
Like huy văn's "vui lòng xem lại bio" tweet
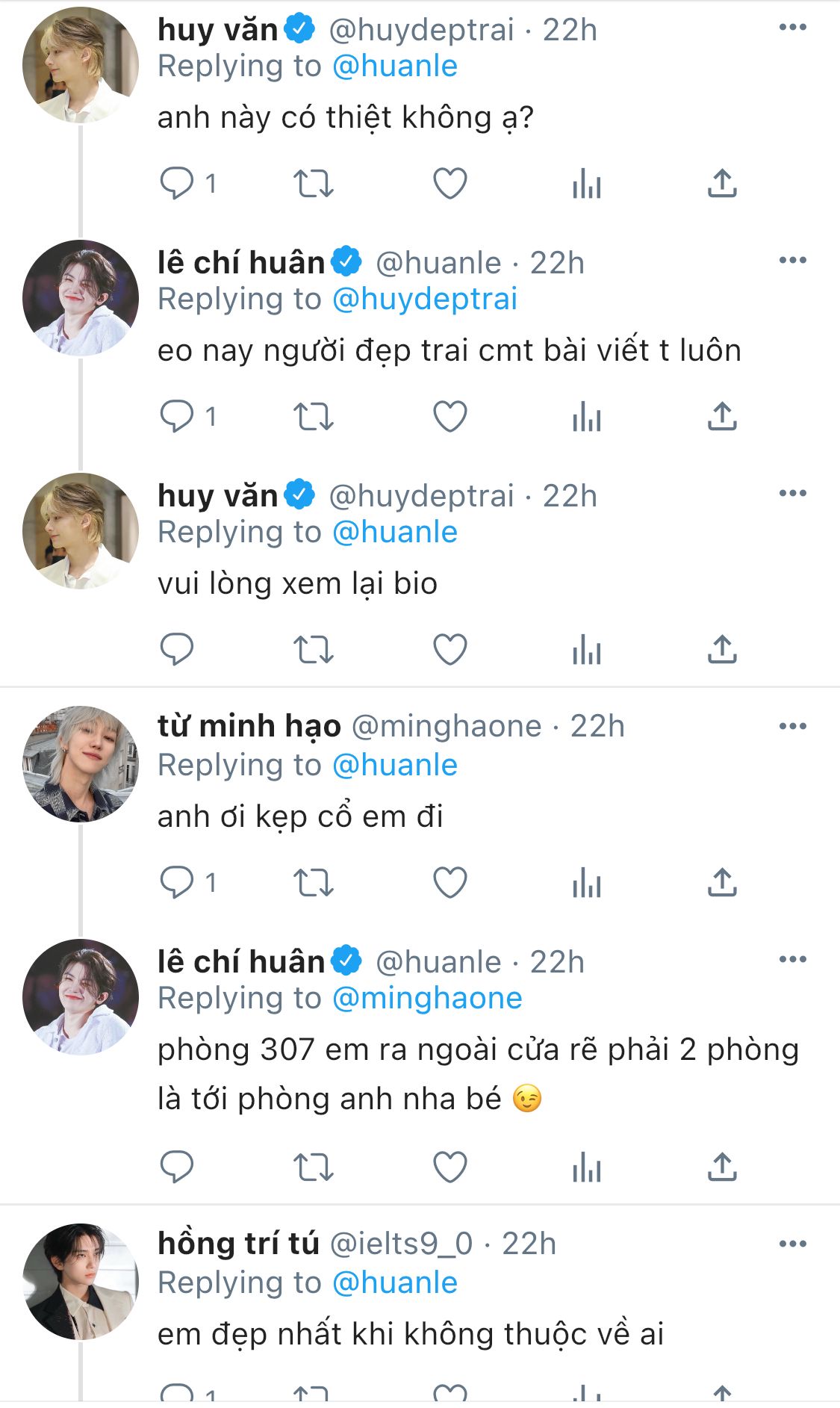[x=450, y=649]
